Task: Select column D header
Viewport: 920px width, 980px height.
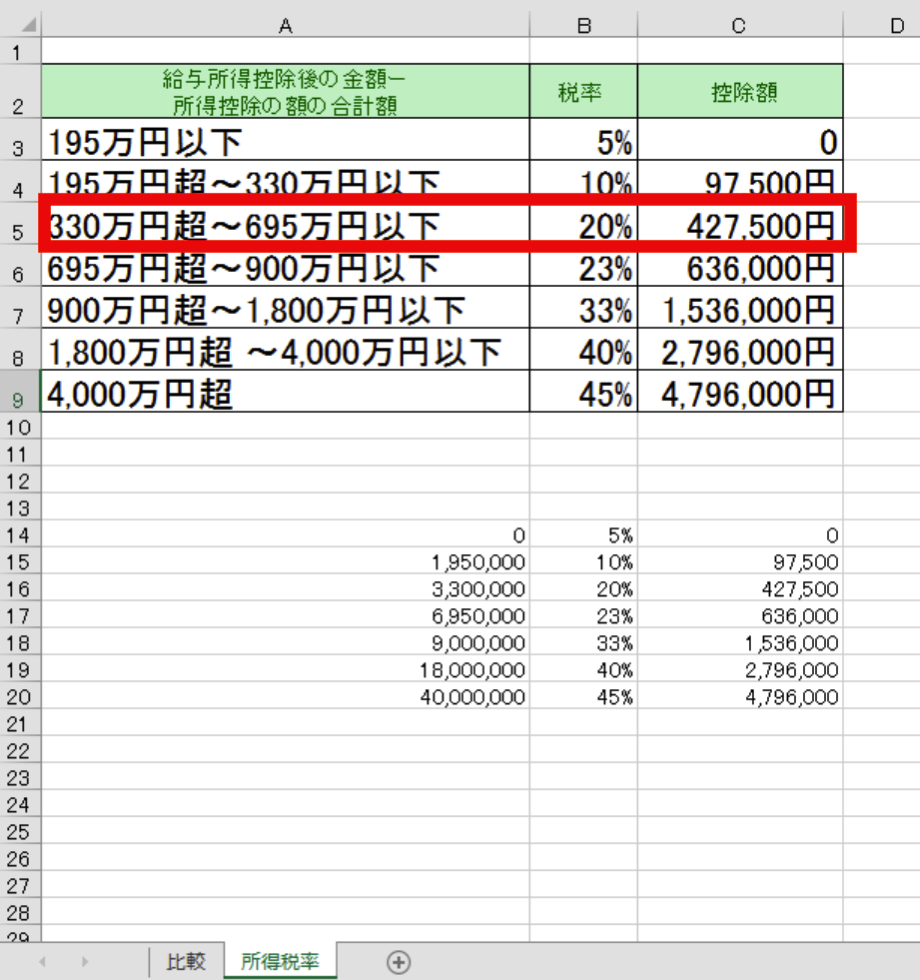Action: (895, 26)
